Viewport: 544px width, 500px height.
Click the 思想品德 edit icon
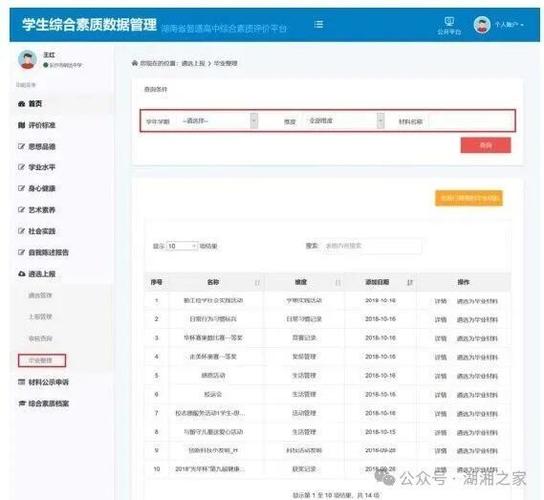click(x=22, y=146)
